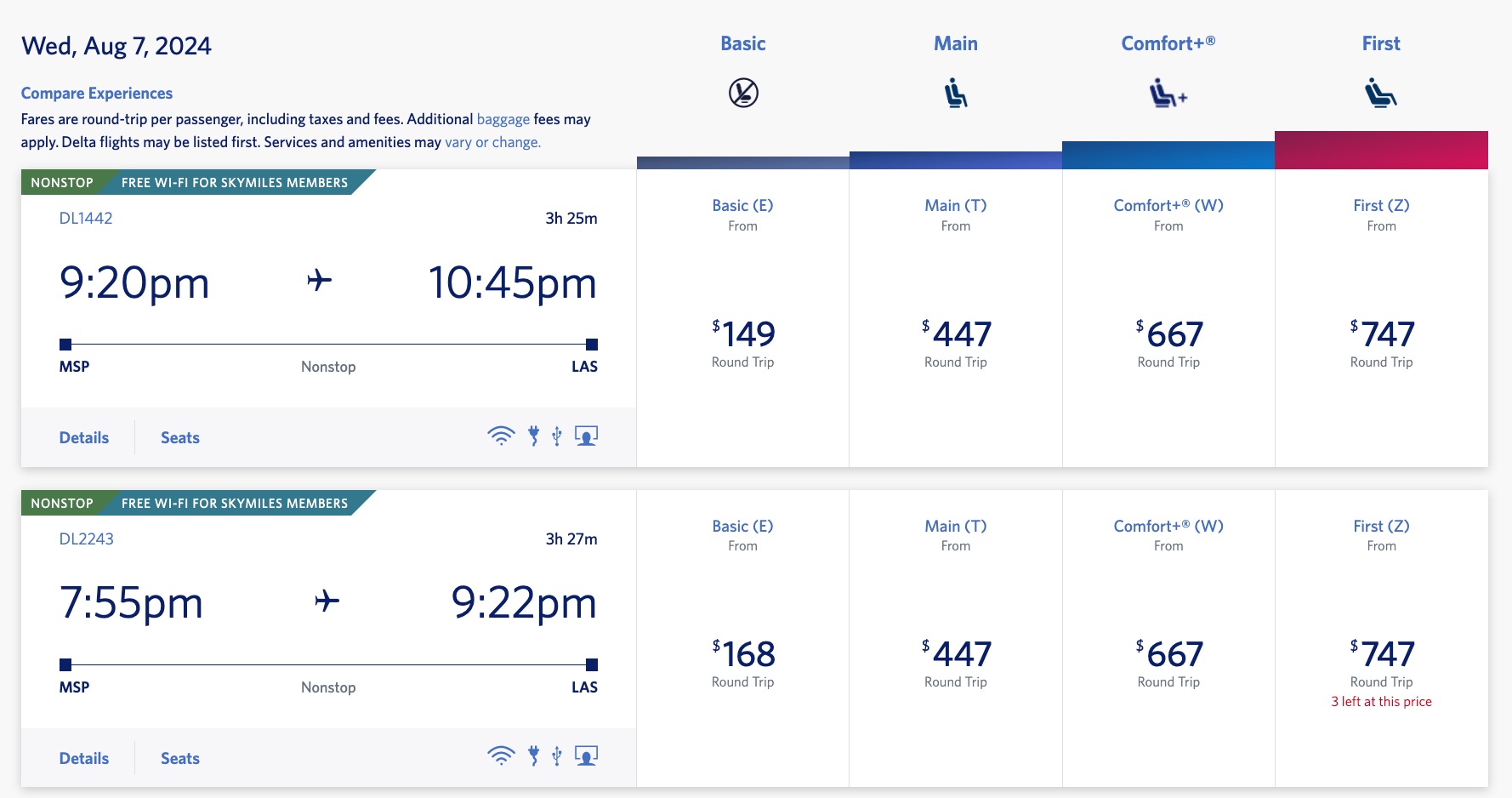Click the seatback entertainment icon for DL2243
The width and height of the screenshot is (1512, 798).
point(587,755)
